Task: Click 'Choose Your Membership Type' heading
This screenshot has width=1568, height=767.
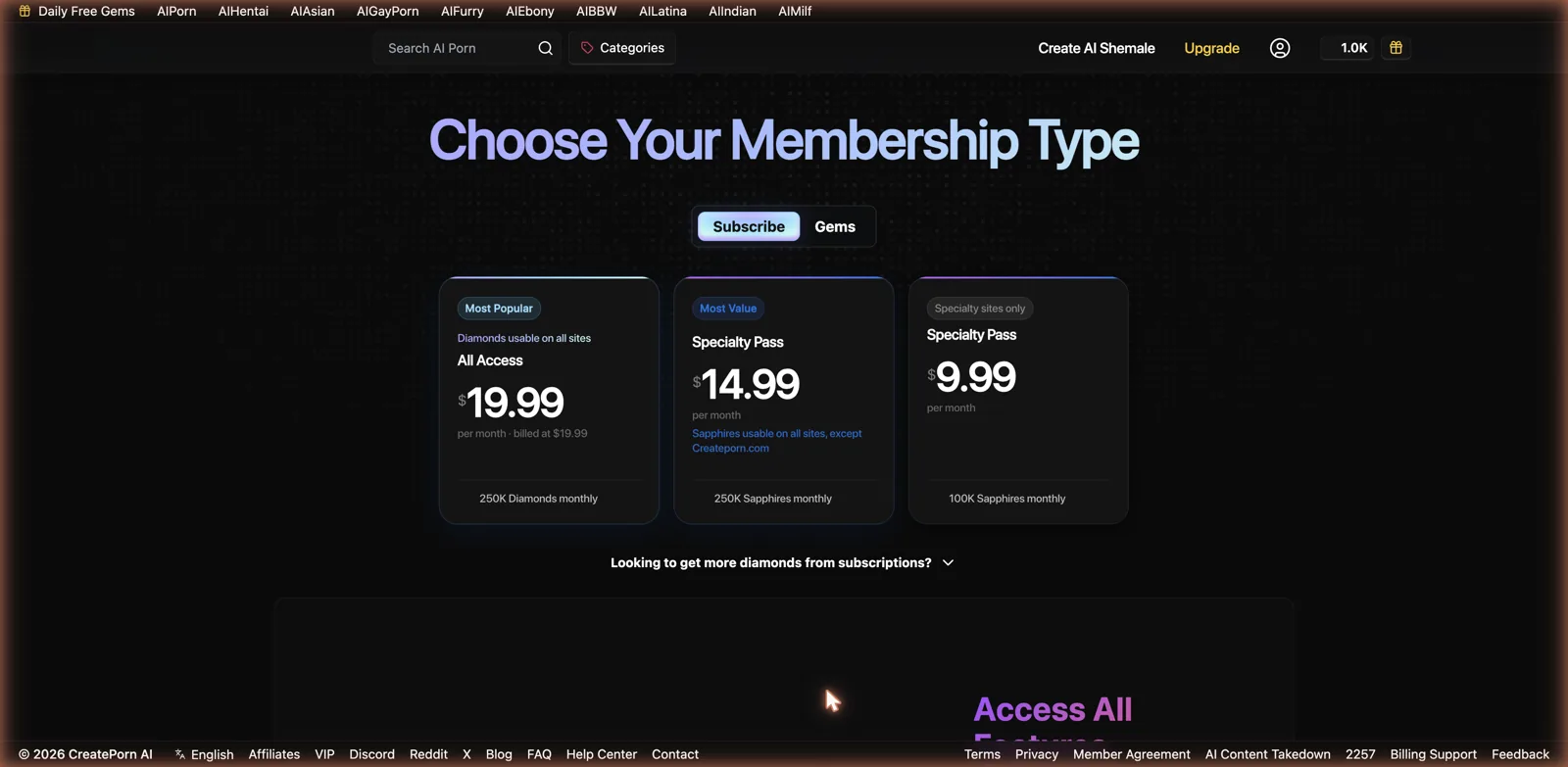Action: coord(784,140)
